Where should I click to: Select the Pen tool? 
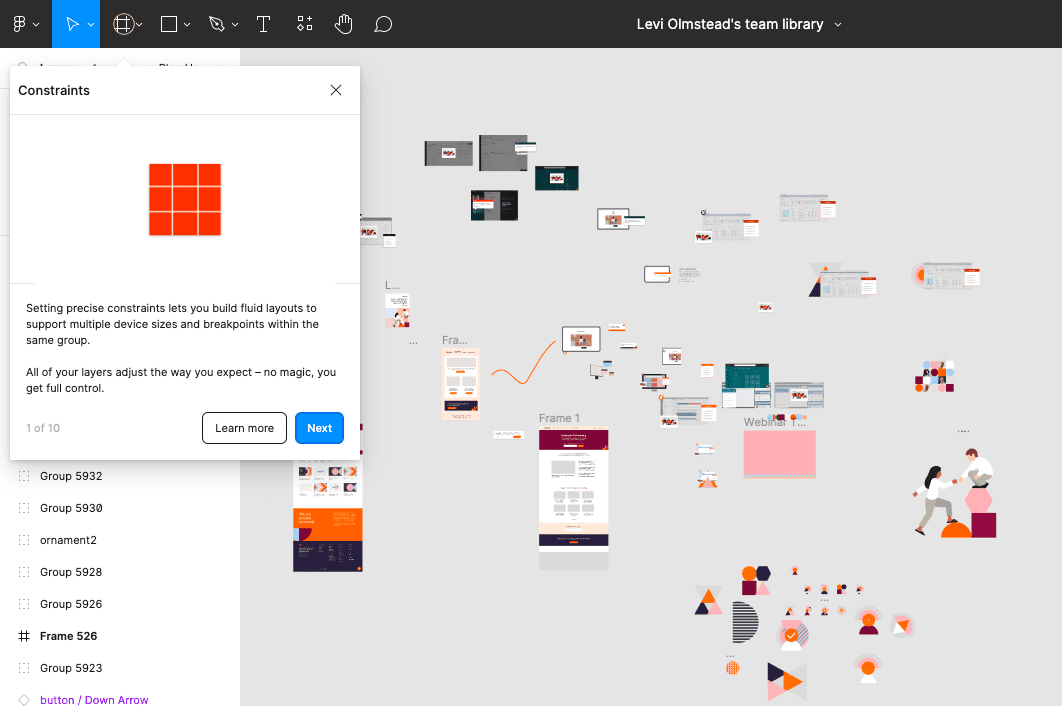(x=217, y=24)
